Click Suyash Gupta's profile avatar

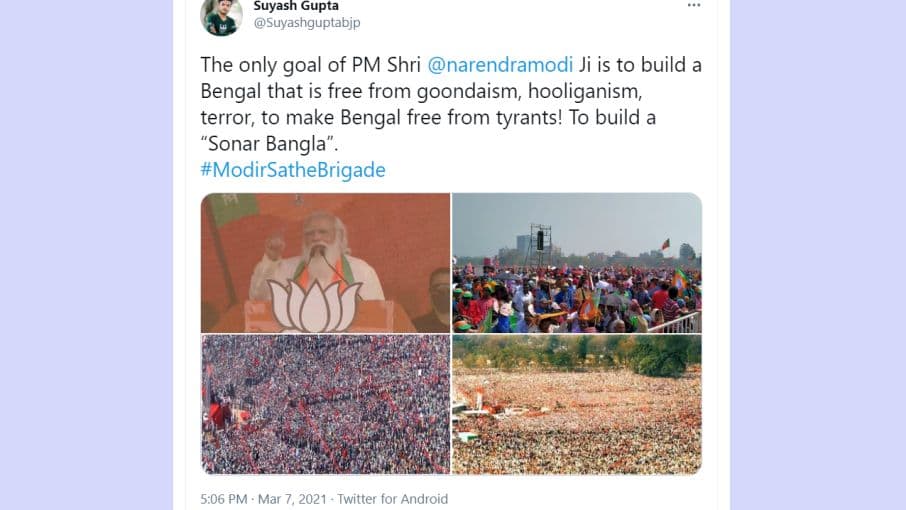tap(221, 15)
